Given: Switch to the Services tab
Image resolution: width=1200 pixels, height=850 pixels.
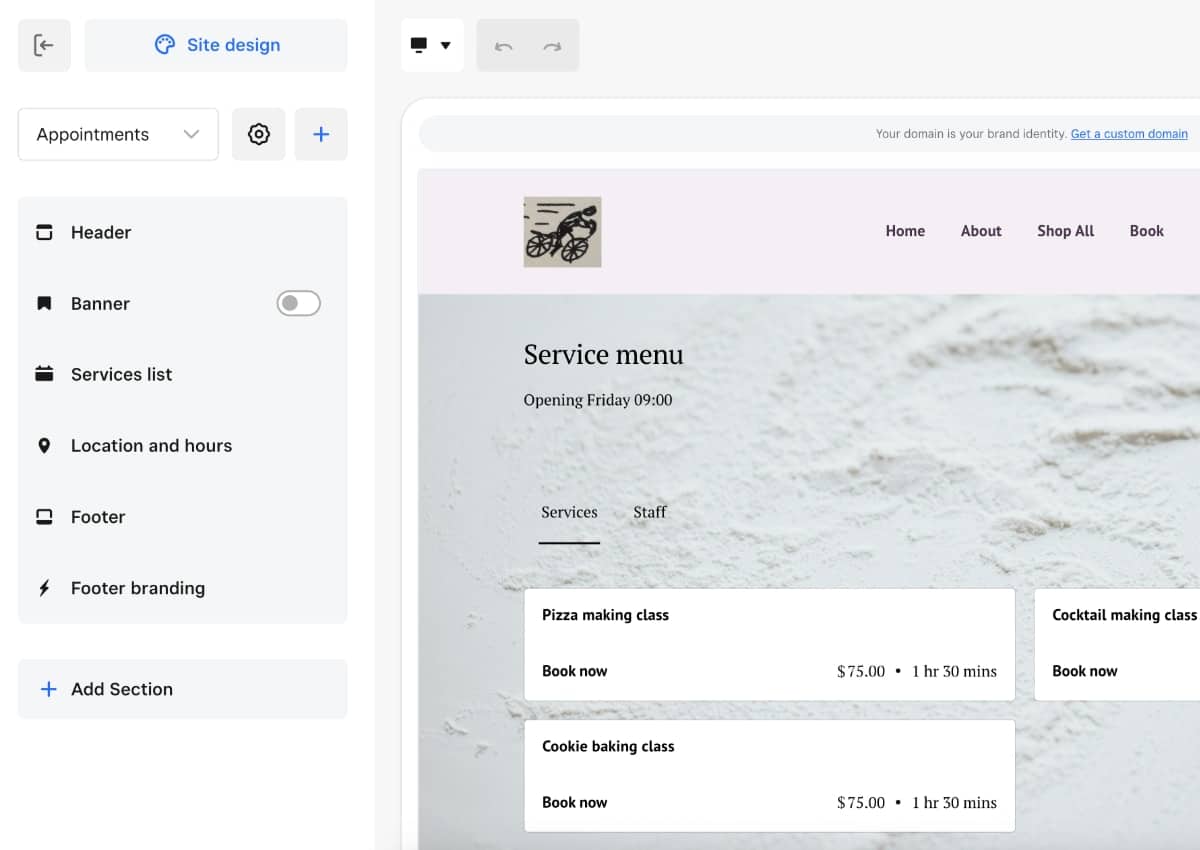Looking at the screenshot, I should coord(569,512).
